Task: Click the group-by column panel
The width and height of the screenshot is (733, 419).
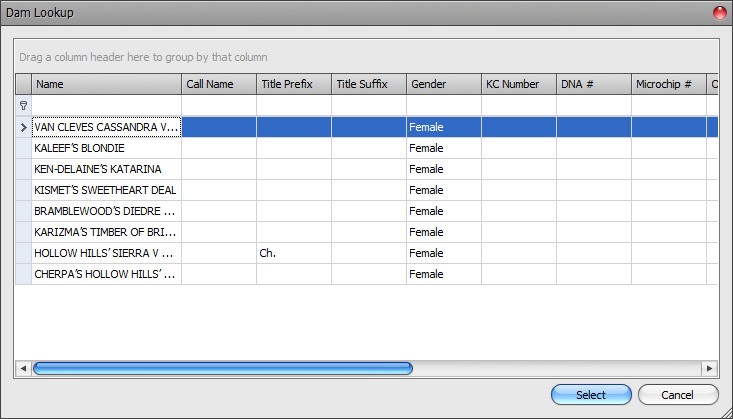Action: [x=366, y=57]
